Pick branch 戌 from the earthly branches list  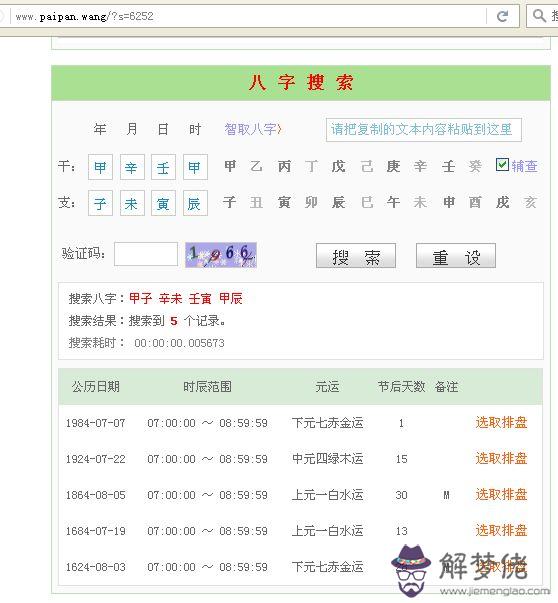click(x=503, y=202)
